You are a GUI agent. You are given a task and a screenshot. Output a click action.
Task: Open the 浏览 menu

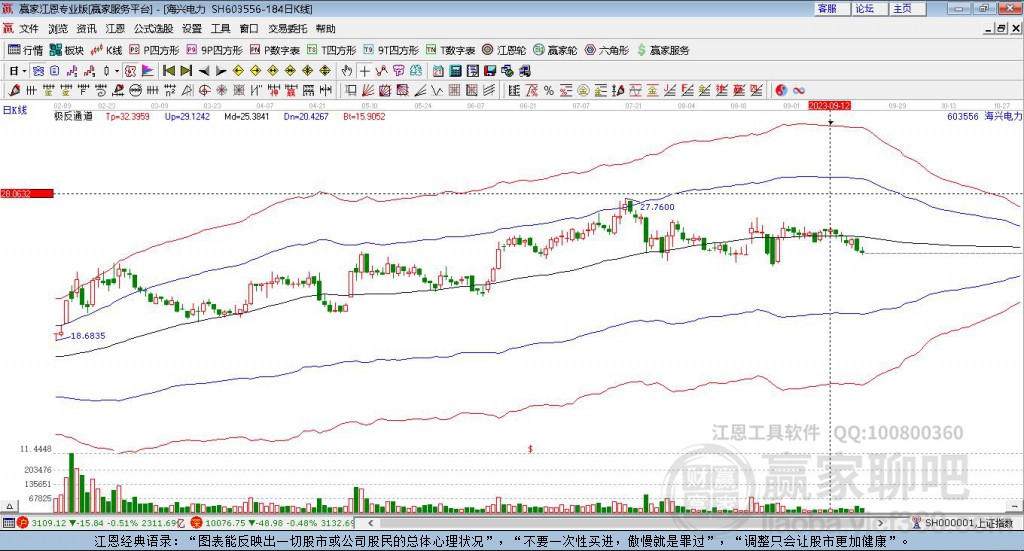[x=57, y=29]
